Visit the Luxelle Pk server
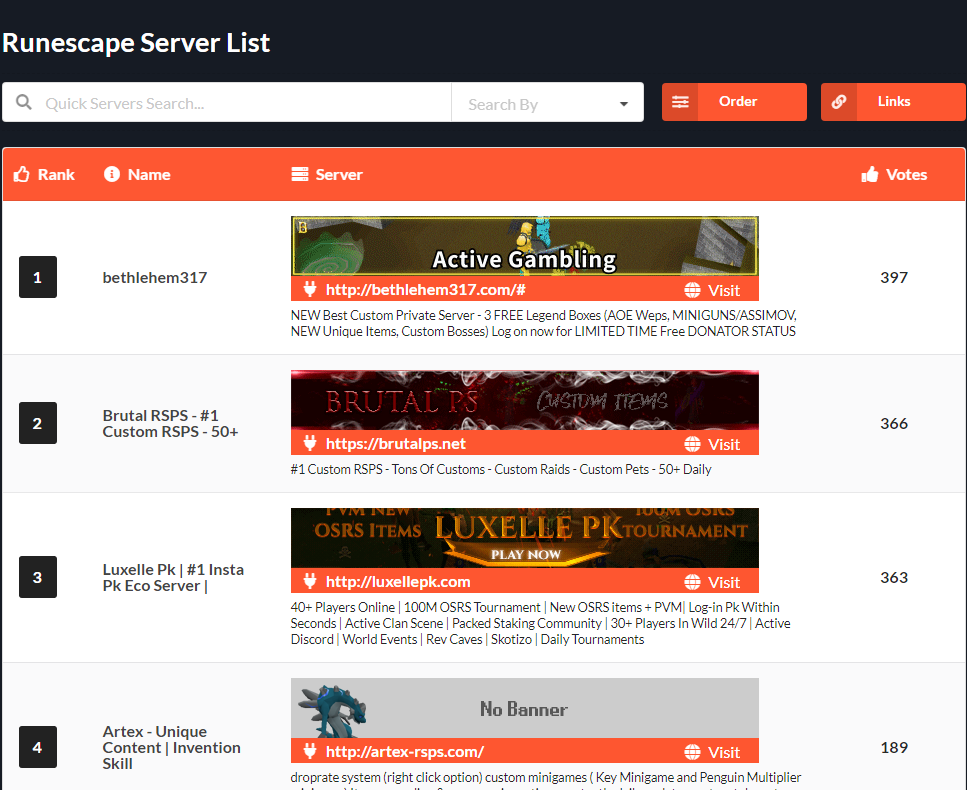The height and width of the screenshot is (790, 967). click(712, 582)
